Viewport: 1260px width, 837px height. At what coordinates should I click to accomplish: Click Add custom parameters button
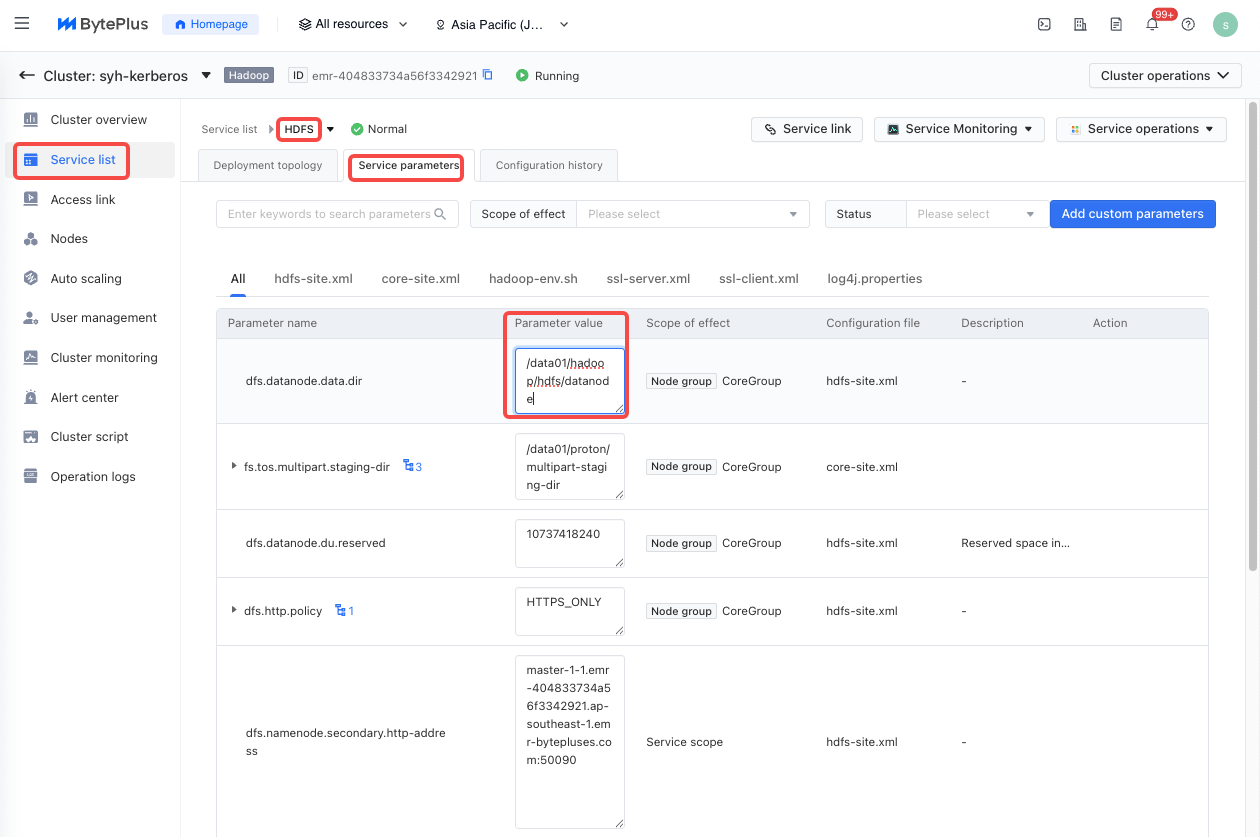[x=1132, y=214]
